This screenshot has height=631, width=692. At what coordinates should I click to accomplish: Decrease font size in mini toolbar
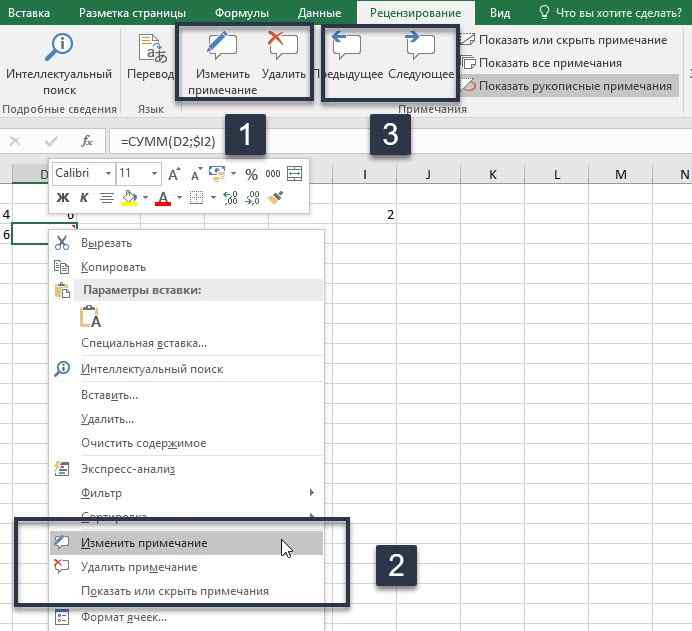point(196,174)
